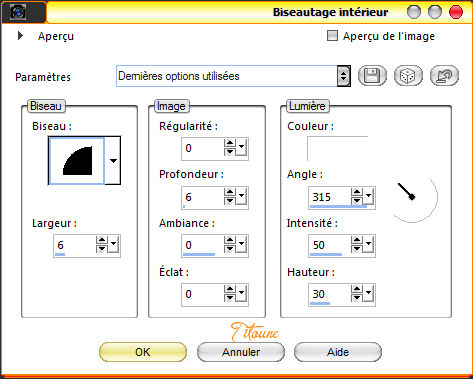Click the Angle direction dial
Screen dimensions: 473x379
pyautogui.click(x=413, y=198)
